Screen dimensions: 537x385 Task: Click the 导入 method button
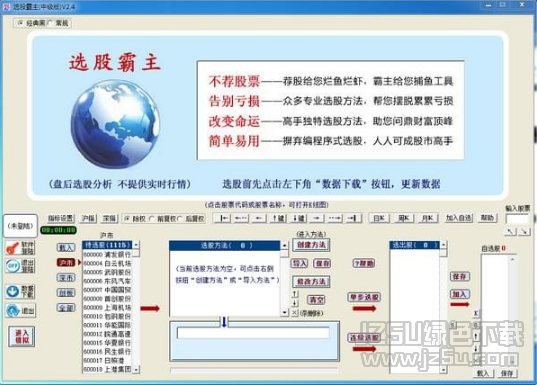299,263
